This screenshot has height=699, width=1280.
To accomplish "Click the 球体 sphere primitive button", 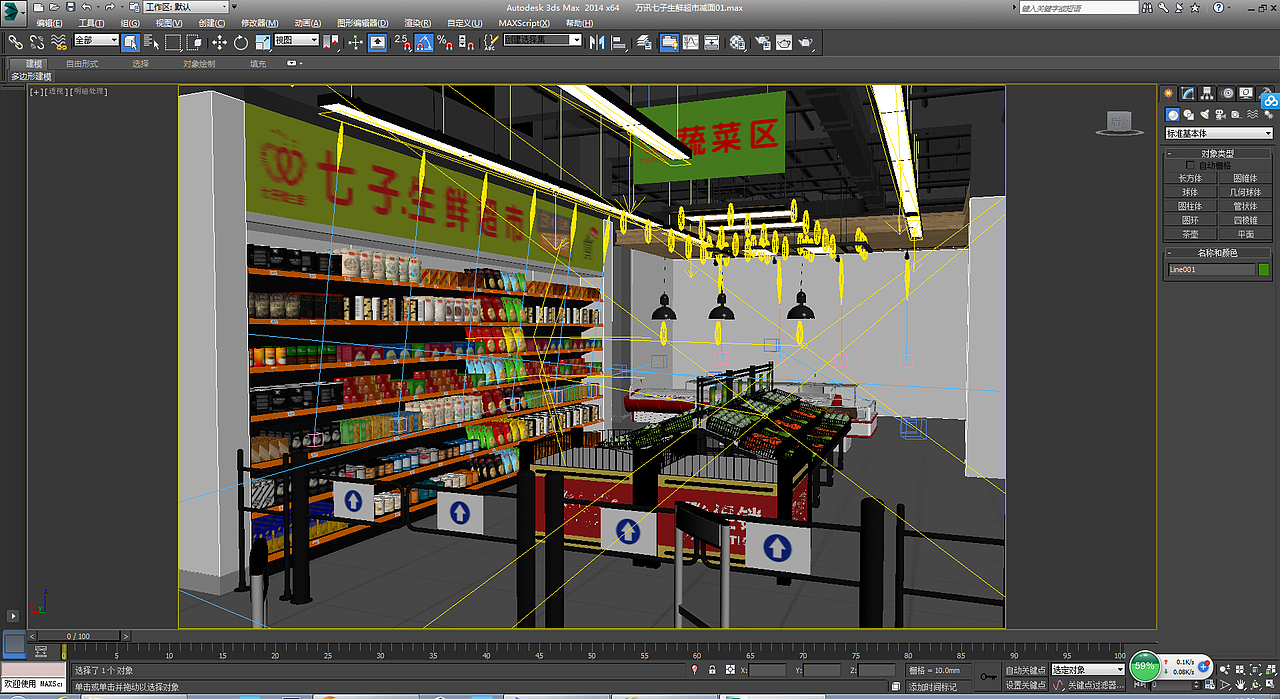I will pyautogui.click(x=1190, y=192).
